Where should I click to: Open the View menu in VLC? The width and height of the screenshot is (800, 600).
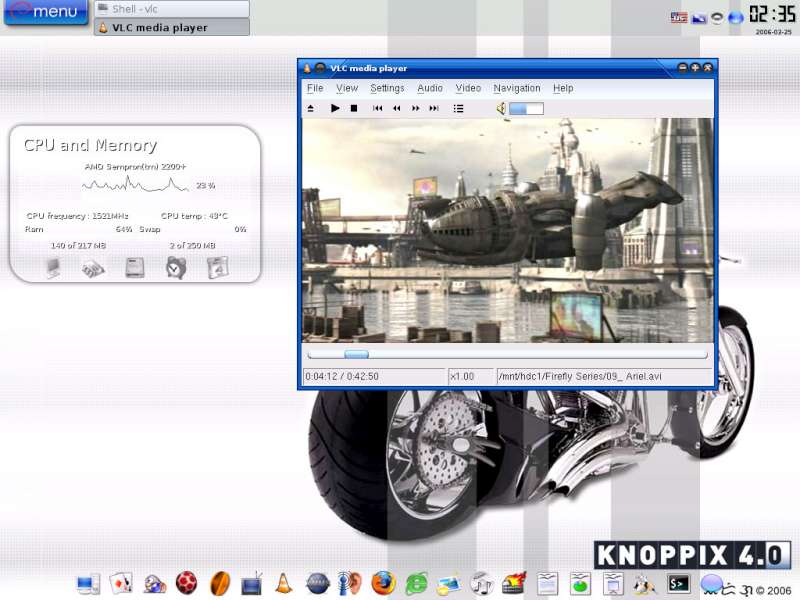point(347,88)
